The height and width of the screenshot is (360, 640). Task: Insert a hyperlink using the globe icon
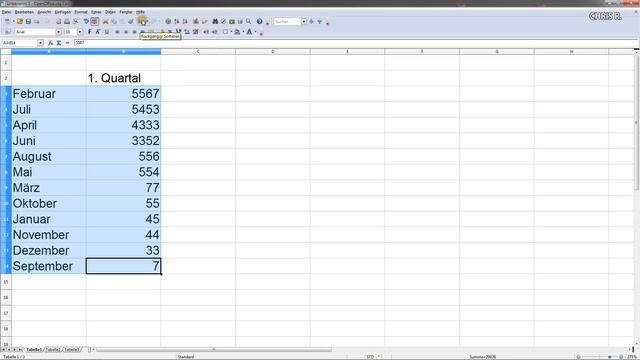point(168,21)
